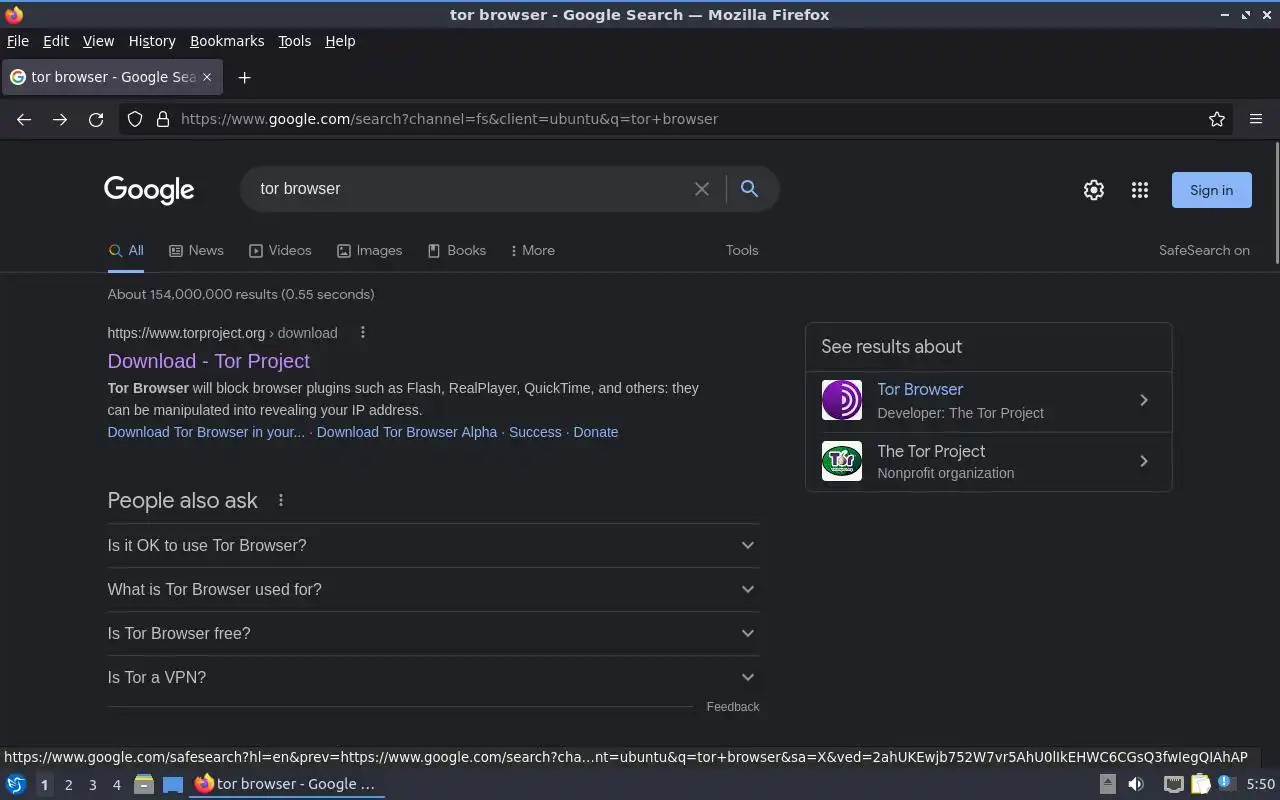Open the file manager icon in taskbar
This screenshot has width=1280, height=800.
144,784
